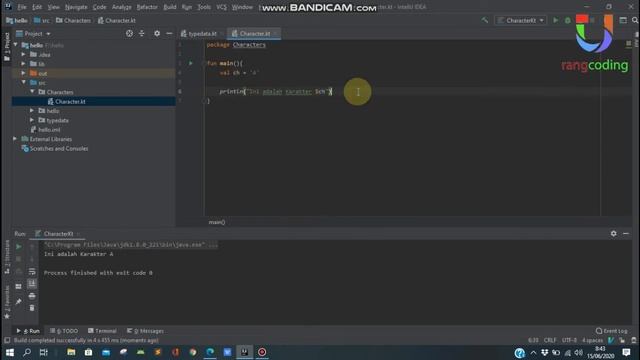Toggle tool window quick-access in status bar corner
Image resolution: width=640 pixels, height=360 pixels.
(7, 340)
